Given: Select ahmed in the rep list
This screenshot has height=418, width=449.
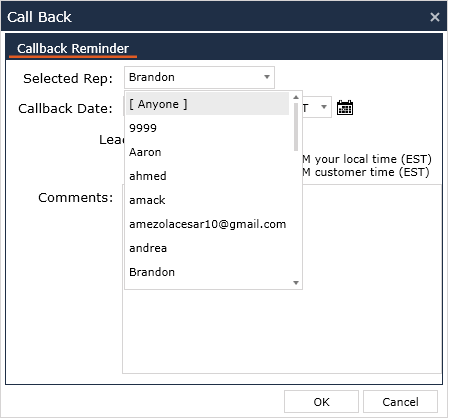Looking at the screenshot, I should point(207,176).
